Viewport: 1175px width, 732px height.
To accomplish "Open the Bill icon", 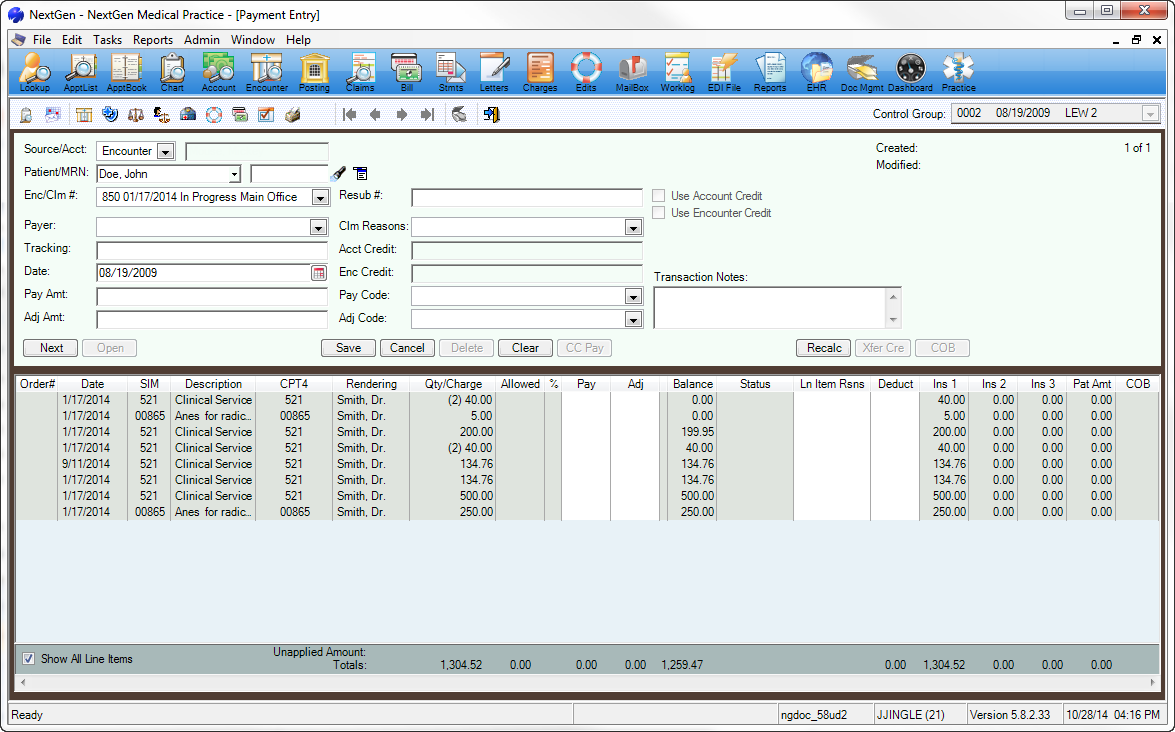I will (407, 73).
